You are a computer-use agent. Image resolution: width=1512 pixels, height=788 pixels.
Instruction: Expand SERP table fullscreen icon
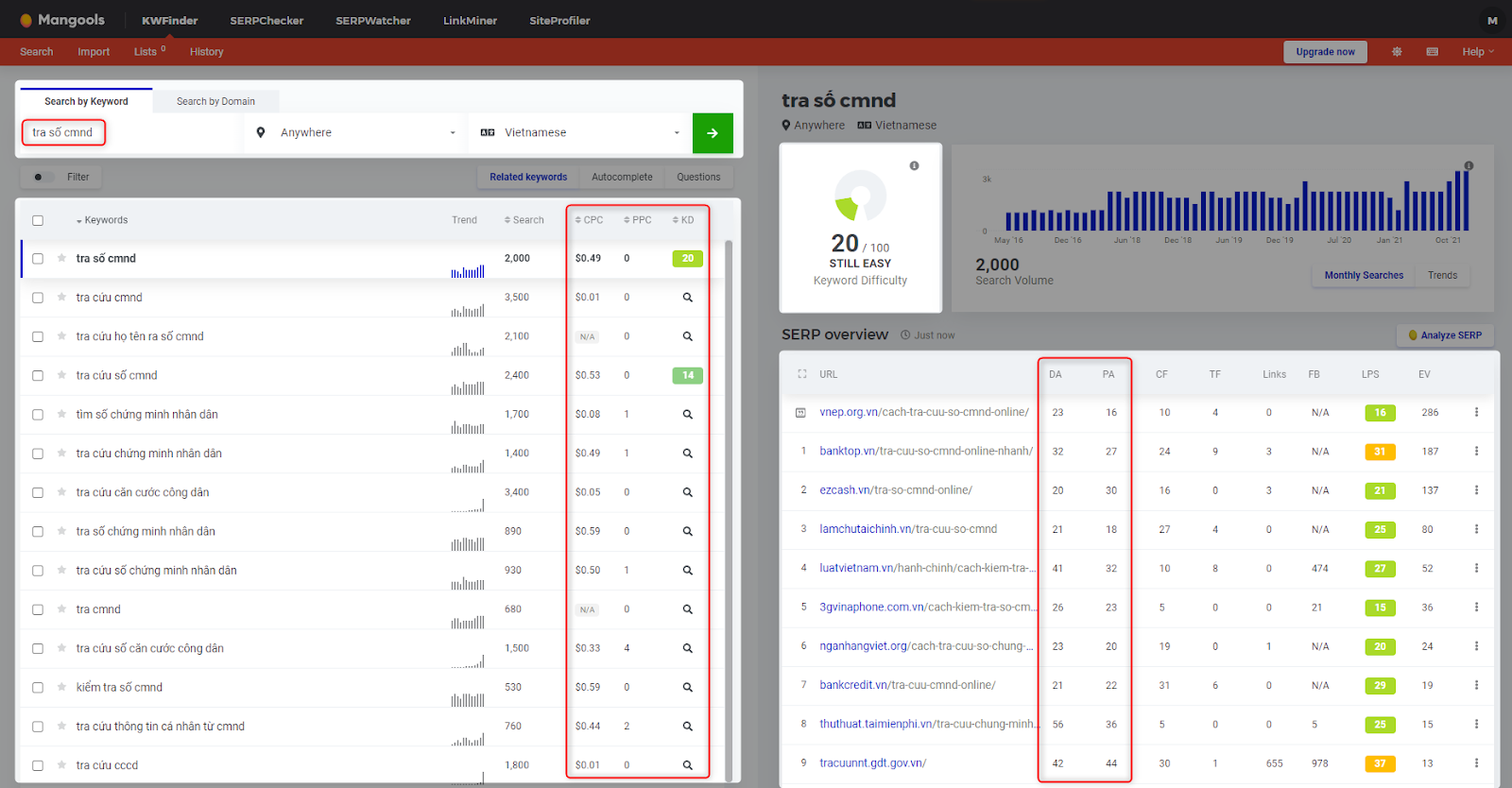(x=802, y=374)
